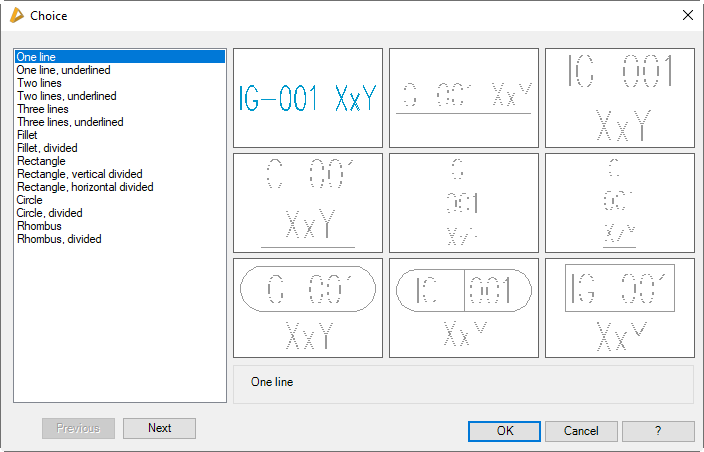Select the Two lines, underlined preview
This screenshot has height=452, width=704.
307,202
